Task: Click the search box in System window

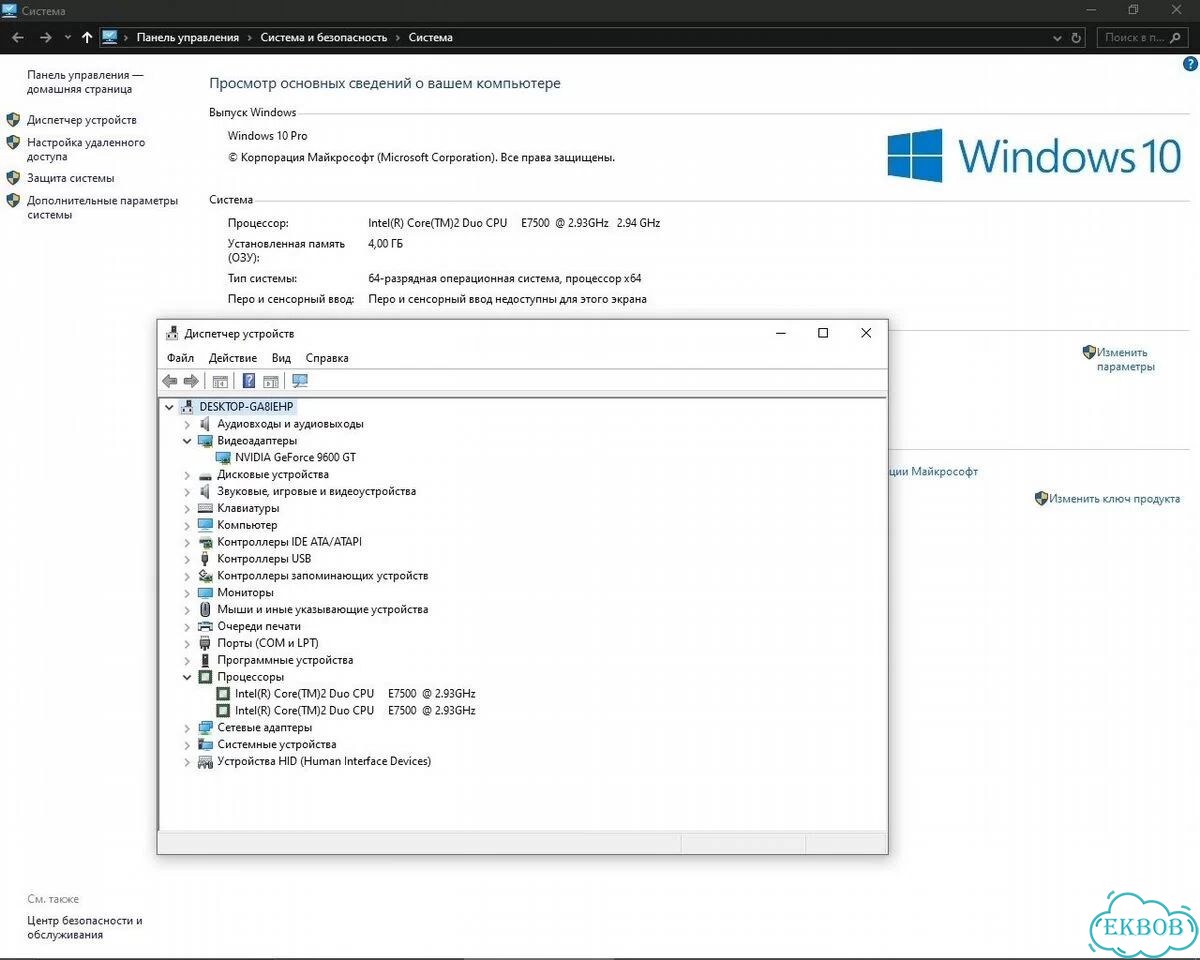Action: point(1144,37)
